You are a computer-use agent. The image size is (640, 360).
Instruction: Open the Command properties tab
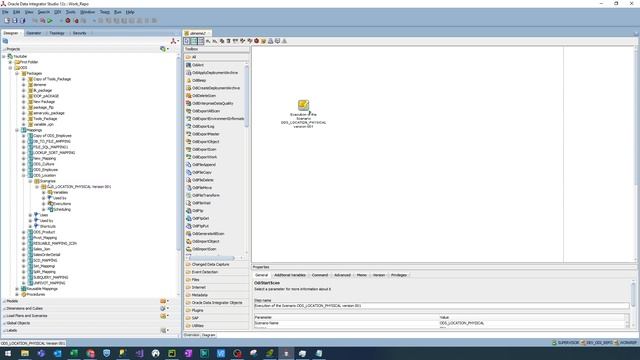click(x=320, y=275)
